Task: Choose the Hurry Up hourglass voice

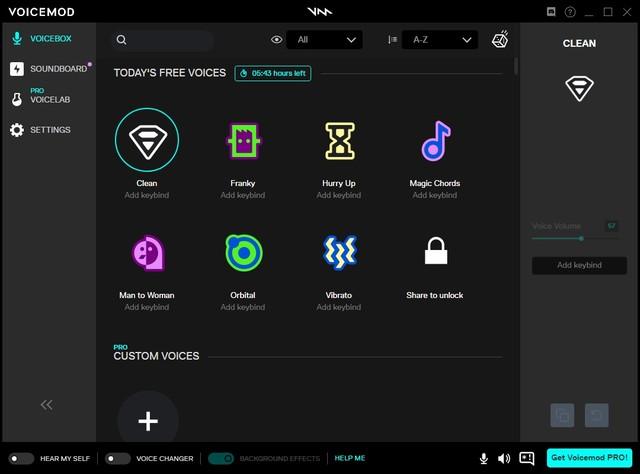Action: tap(339, 142)
